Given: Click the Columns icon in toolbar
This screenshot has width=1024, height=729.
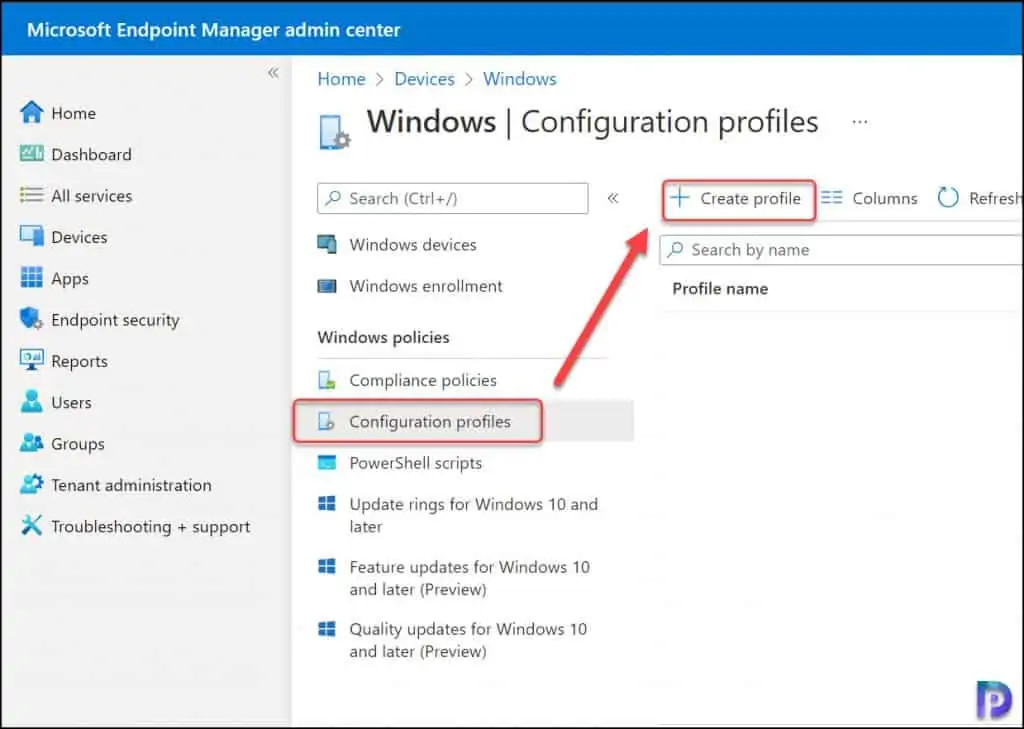Looking at the screenshot, I should click(x=831, y=197).
